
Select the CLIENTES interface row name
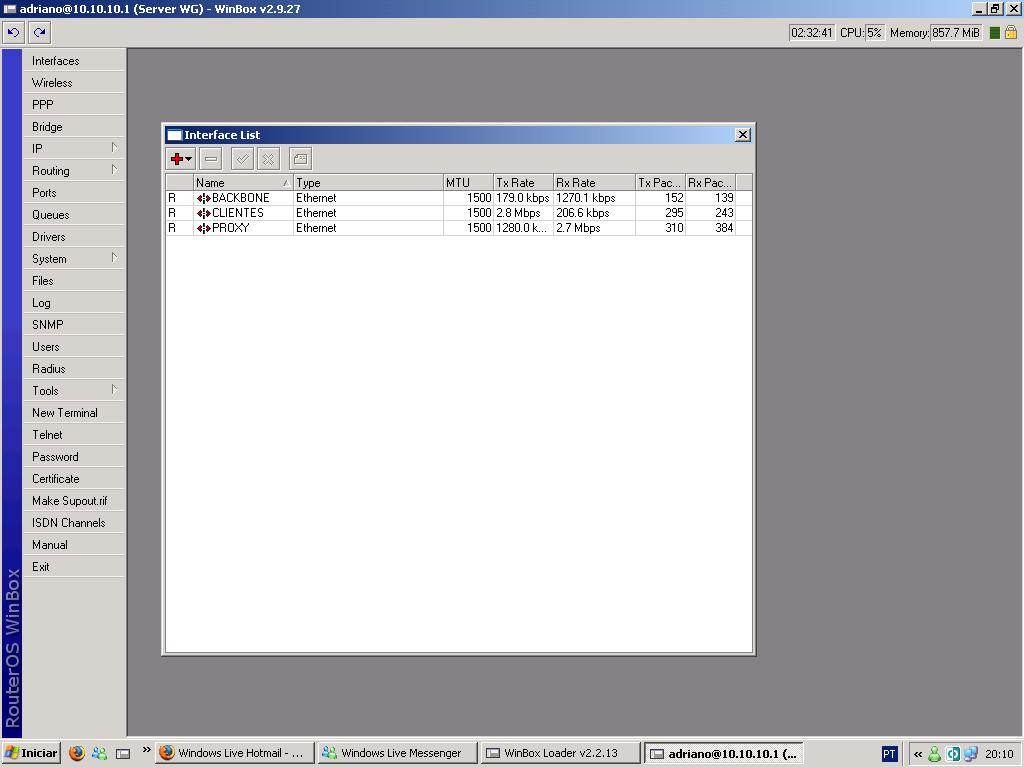point(238,213)
